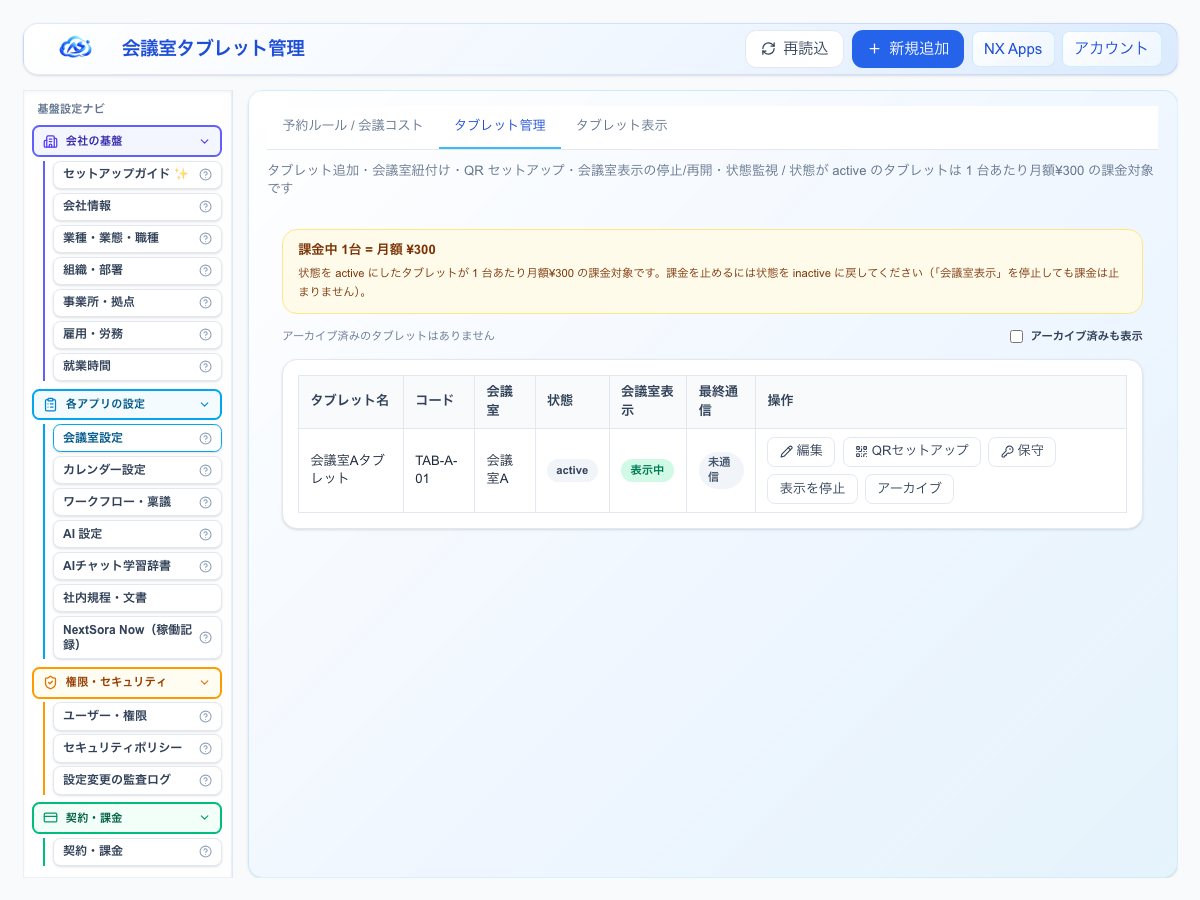Open 会社情報 sidebar item
Viewport: 1200px width, 900px height.
(136, 206)
